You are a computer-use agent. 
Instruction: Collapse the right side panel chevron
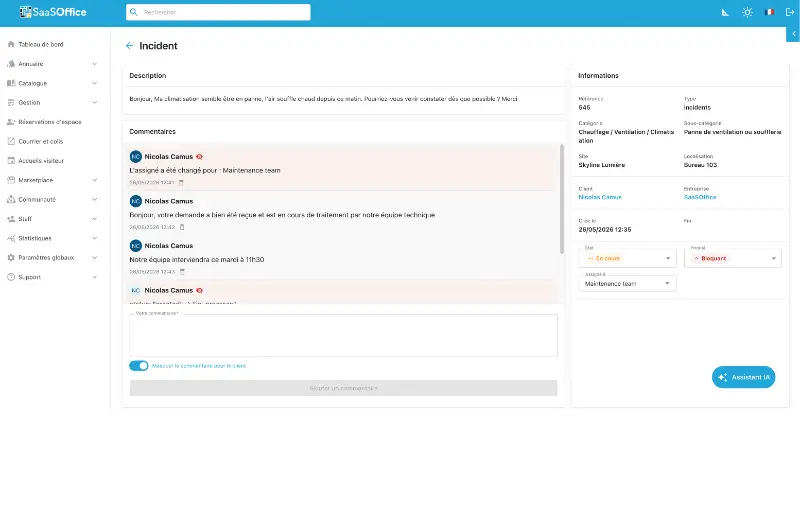point(793,34)
